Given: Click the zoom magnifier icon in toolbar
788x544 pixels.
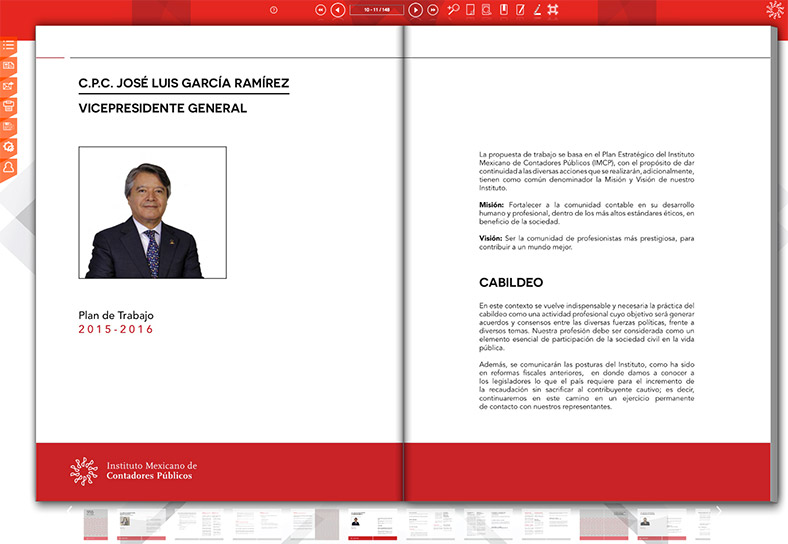Looking at the screenshot, I should click(x=453, y=10).
